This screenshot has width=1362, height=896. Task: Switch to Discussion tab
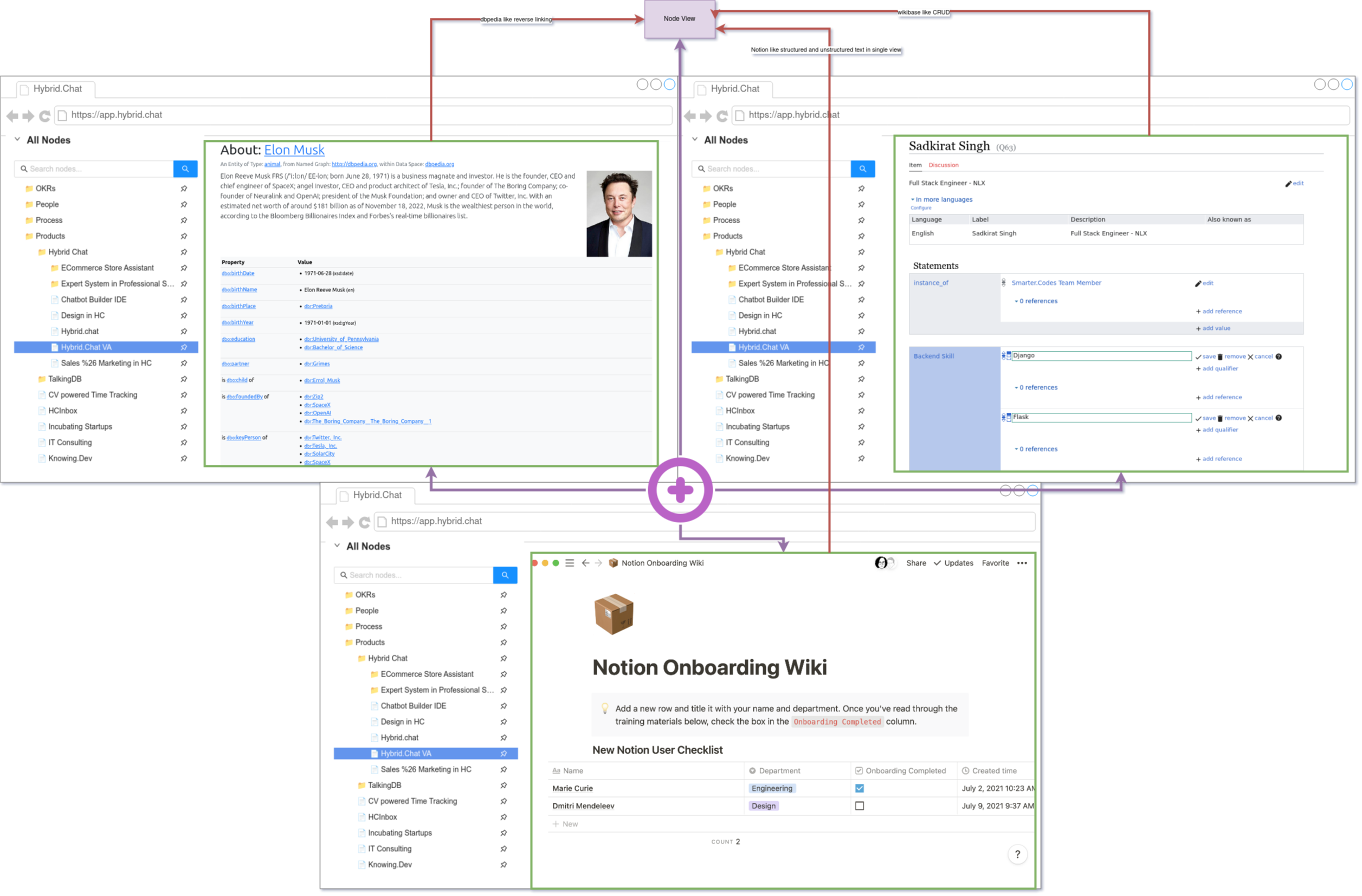pos(944,165)
